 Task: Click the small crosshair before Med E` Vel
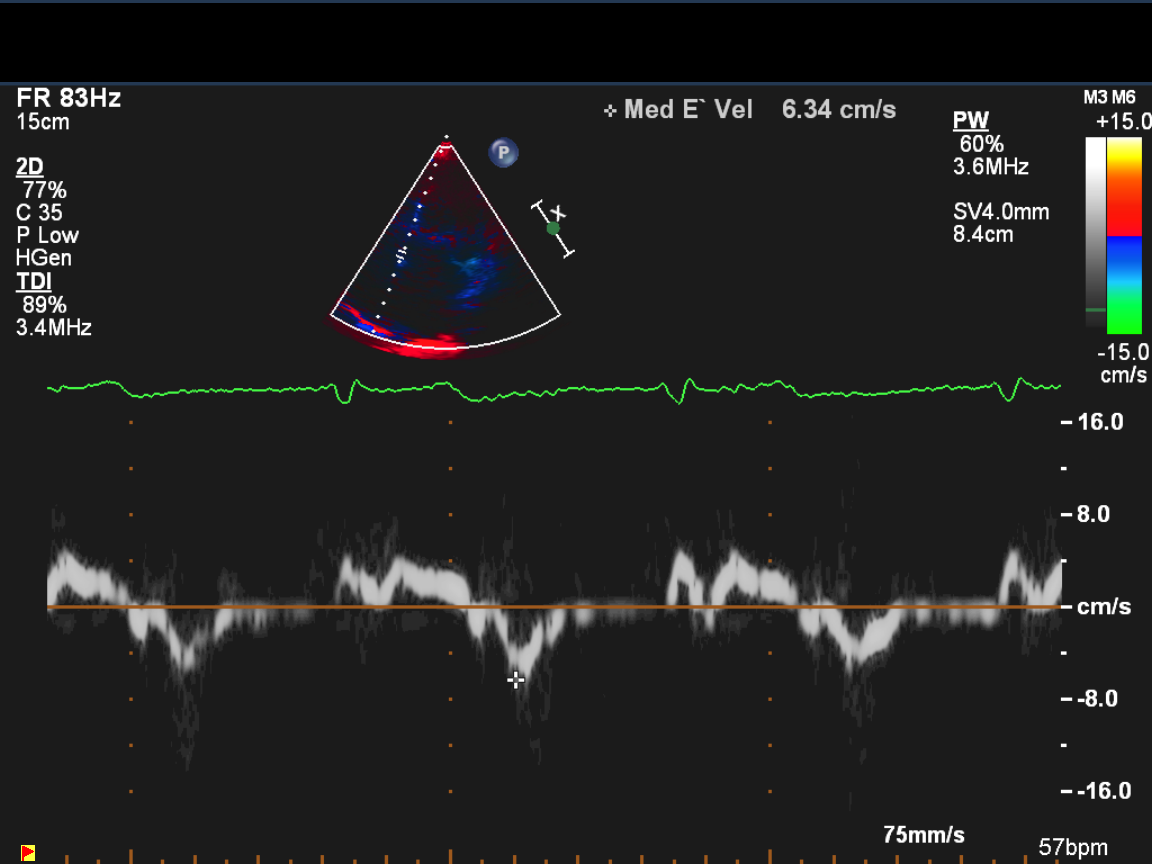[x=610, y=111]
